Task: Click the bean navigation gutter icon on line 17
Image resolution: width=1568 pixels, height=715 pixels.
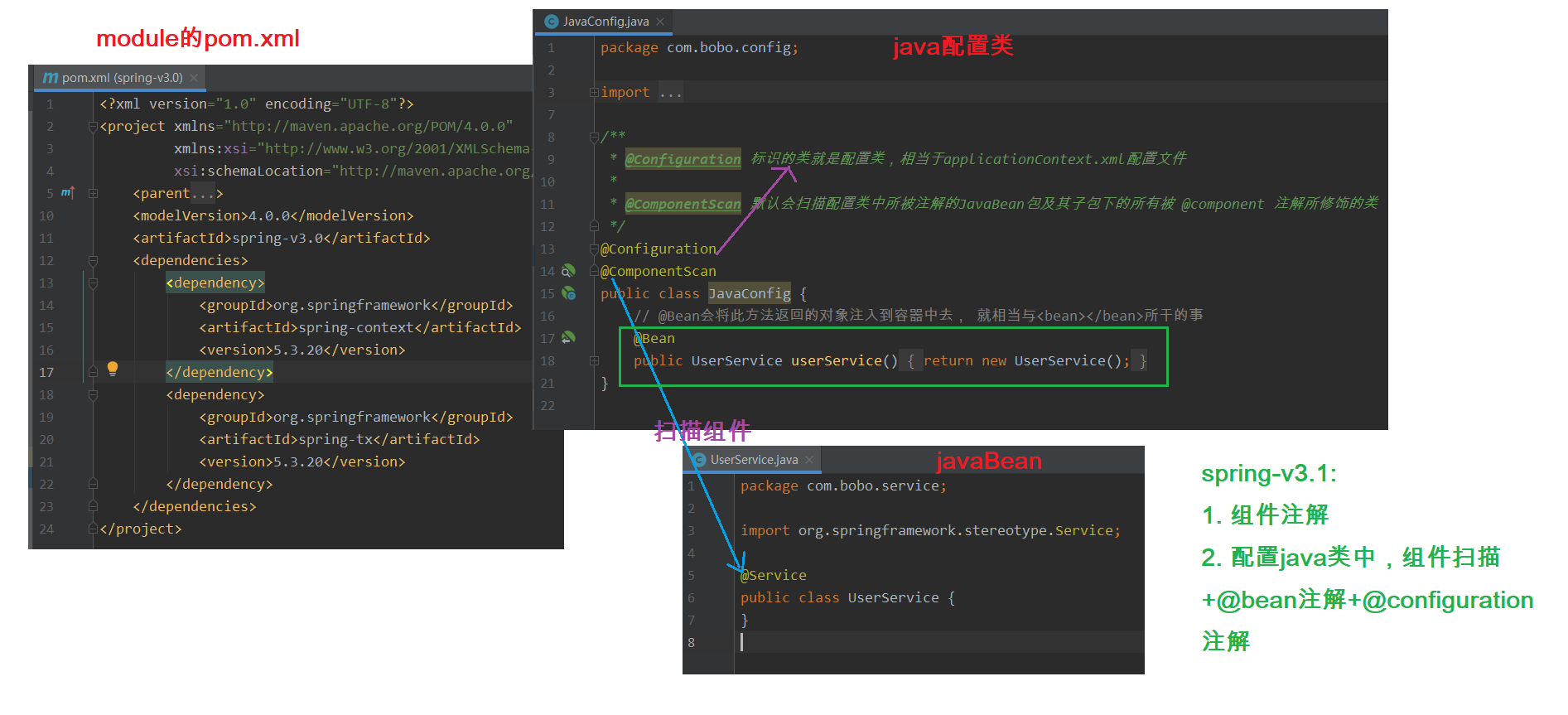Action: (568, 338)
